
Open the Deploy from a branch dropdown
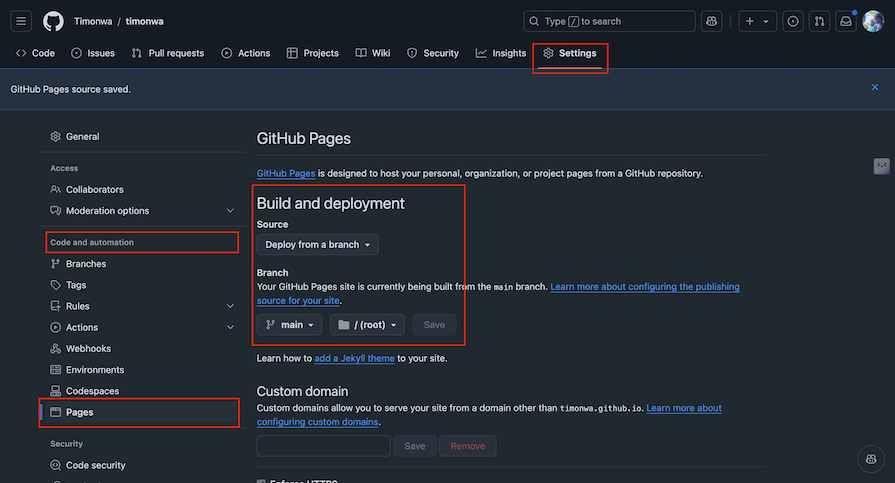pos(318,245)
